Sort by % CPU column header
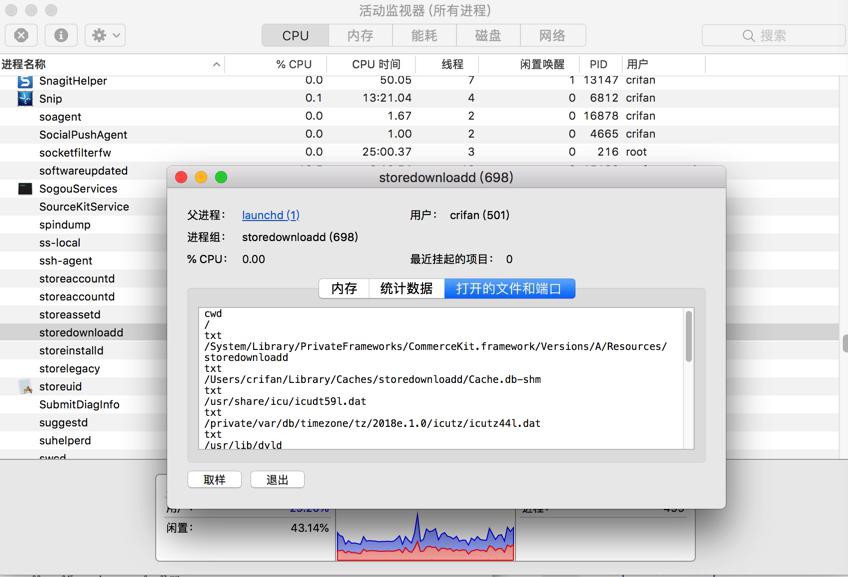This screenshot has width=848, height=577. (276, 64)
